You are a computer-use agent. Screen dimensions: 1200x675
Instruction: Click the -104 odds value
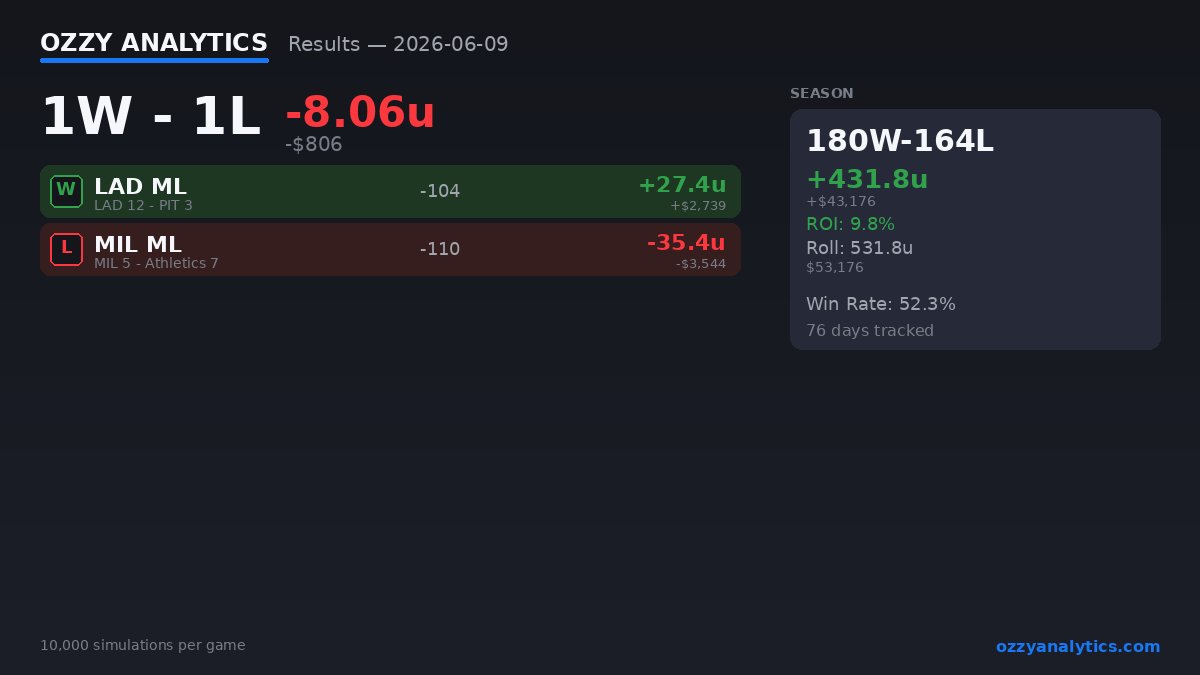tap(440, 191)
